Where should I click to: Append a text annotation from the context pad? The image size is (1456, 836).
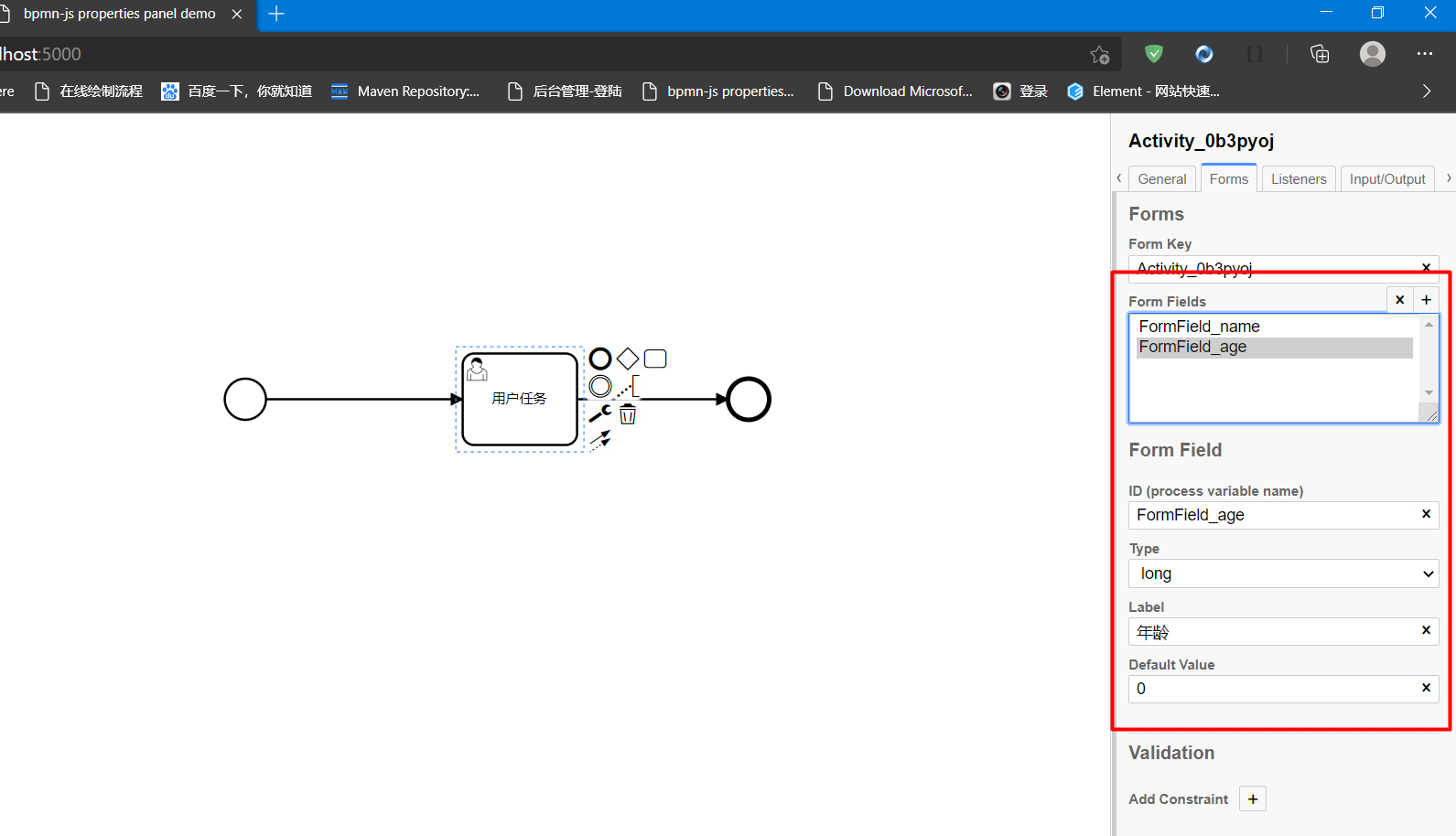pos(628,386)
